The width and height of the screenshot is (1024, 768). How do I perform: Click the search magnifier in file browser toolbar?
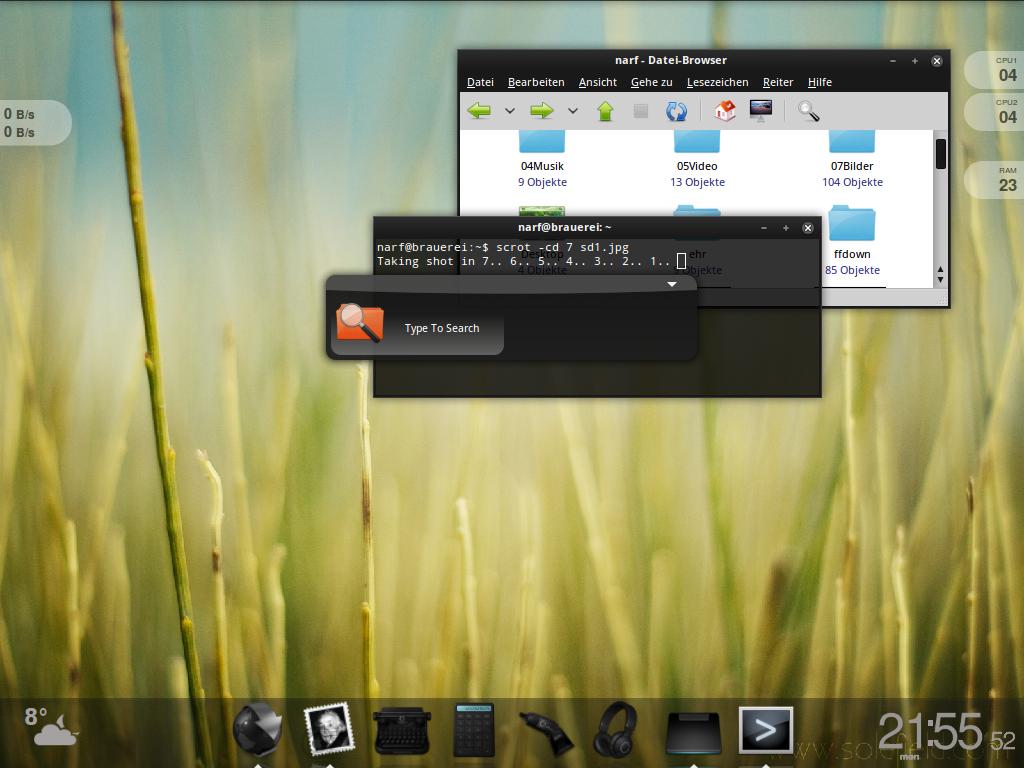pyautogui.click(x=808, y=111)
